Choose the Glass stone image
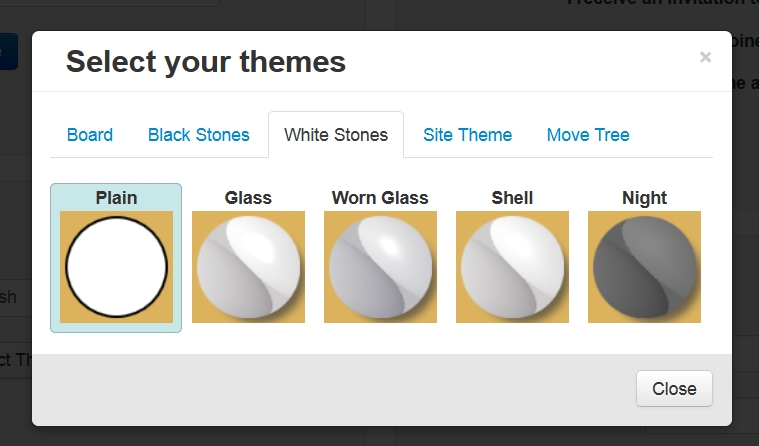 [248, 267]
